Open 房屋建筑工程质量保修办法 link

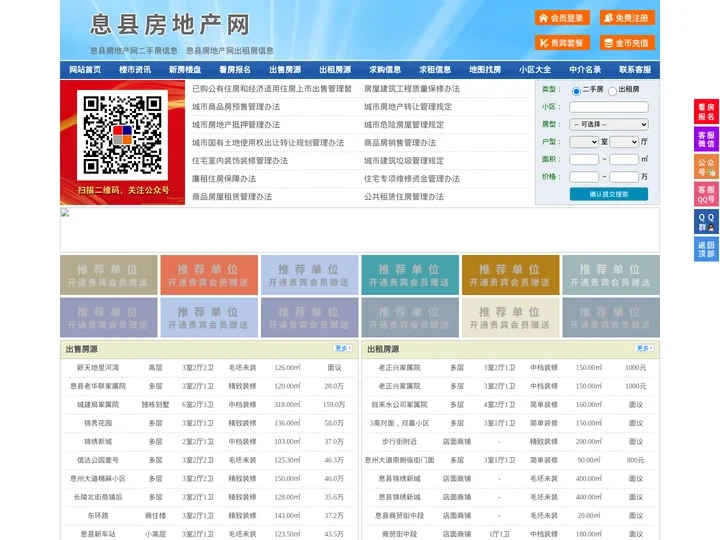coord(412,89)
